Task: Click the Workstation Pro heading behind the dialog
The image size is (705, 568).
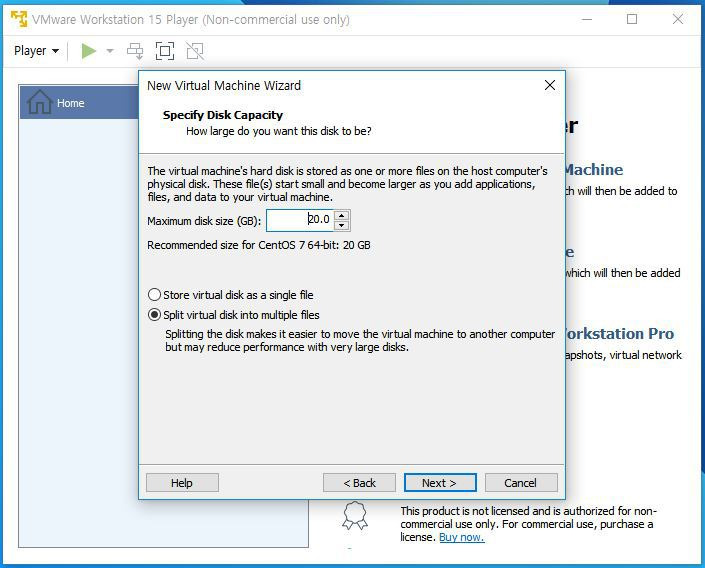Action: (x=620, y=334)
